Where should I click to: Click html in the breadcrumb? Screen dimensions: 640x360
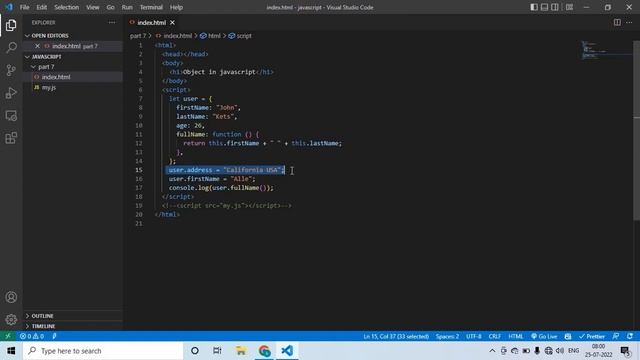pos(211,36)
